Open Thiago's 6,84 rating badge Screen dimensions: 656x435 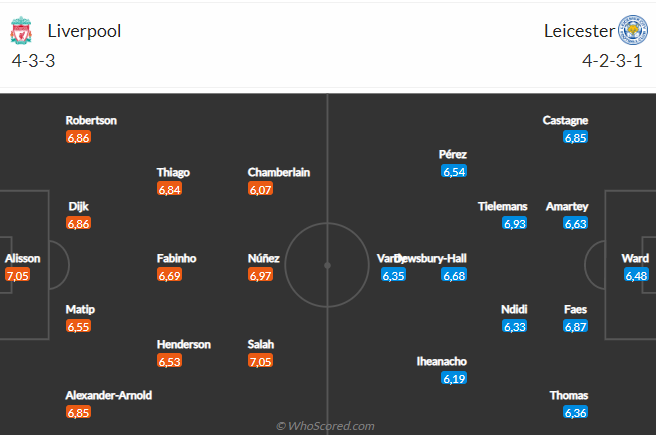pos(170,189)
